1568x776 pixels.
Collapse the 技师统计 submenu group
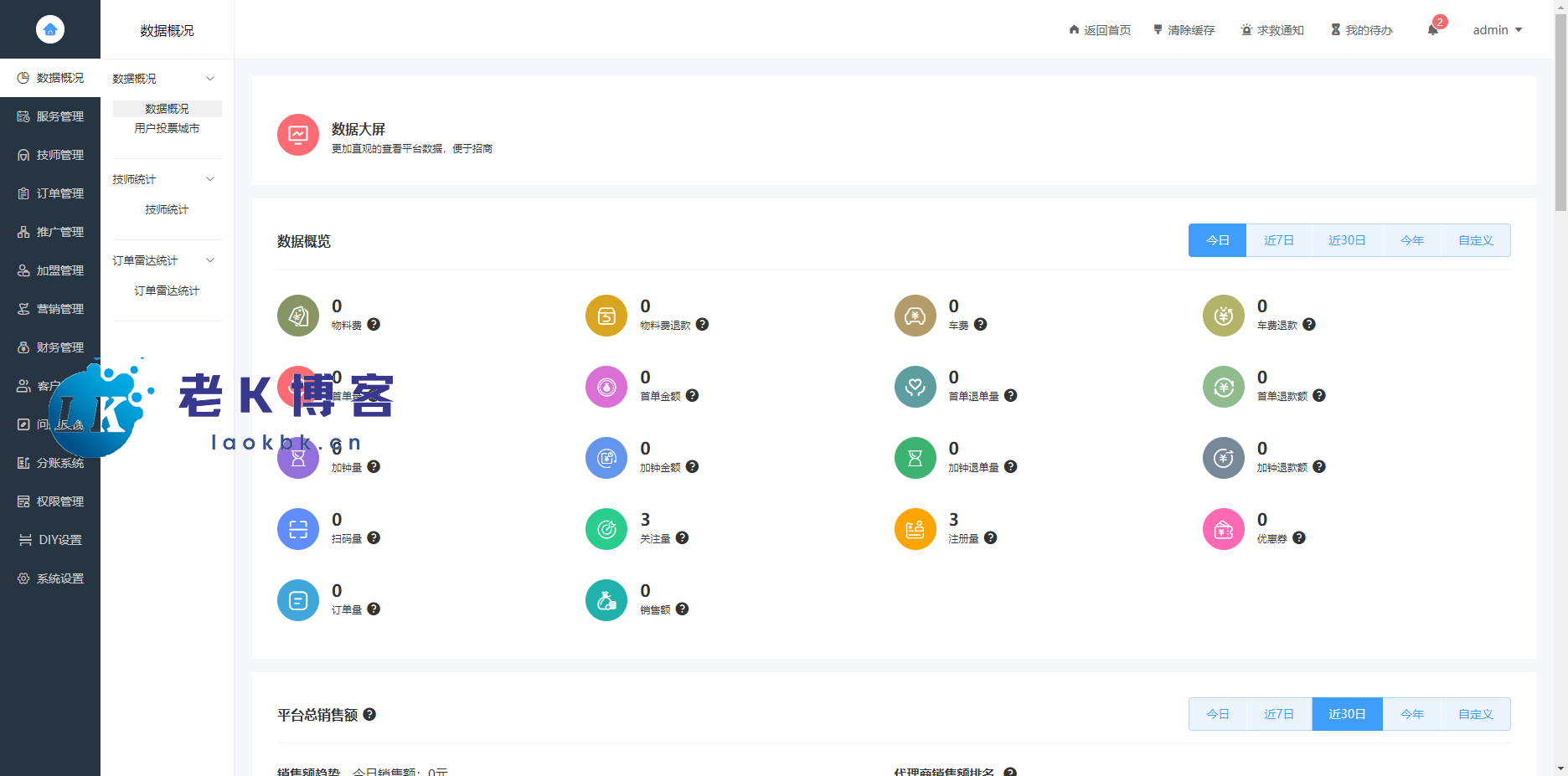(x=210, y=179)
